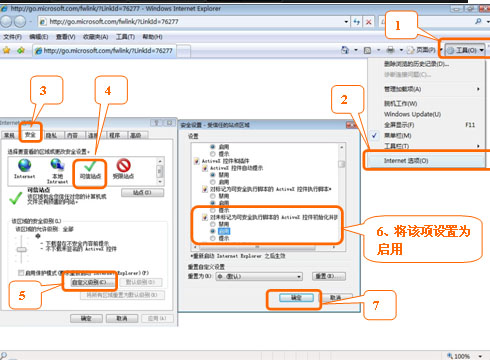Click inside the address bar URL field

[x=193, y=22]
